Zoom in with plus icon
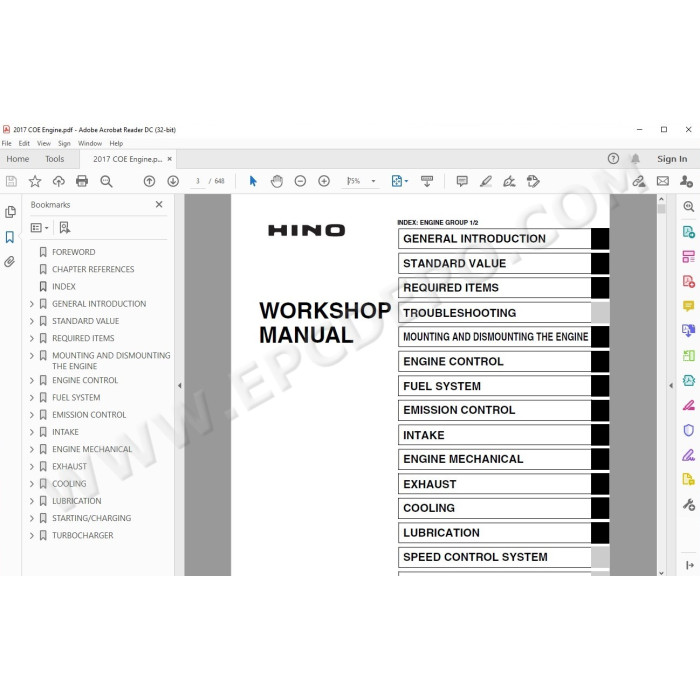The width and height of the screenshot is (700, 700). (x=324, y=181)
